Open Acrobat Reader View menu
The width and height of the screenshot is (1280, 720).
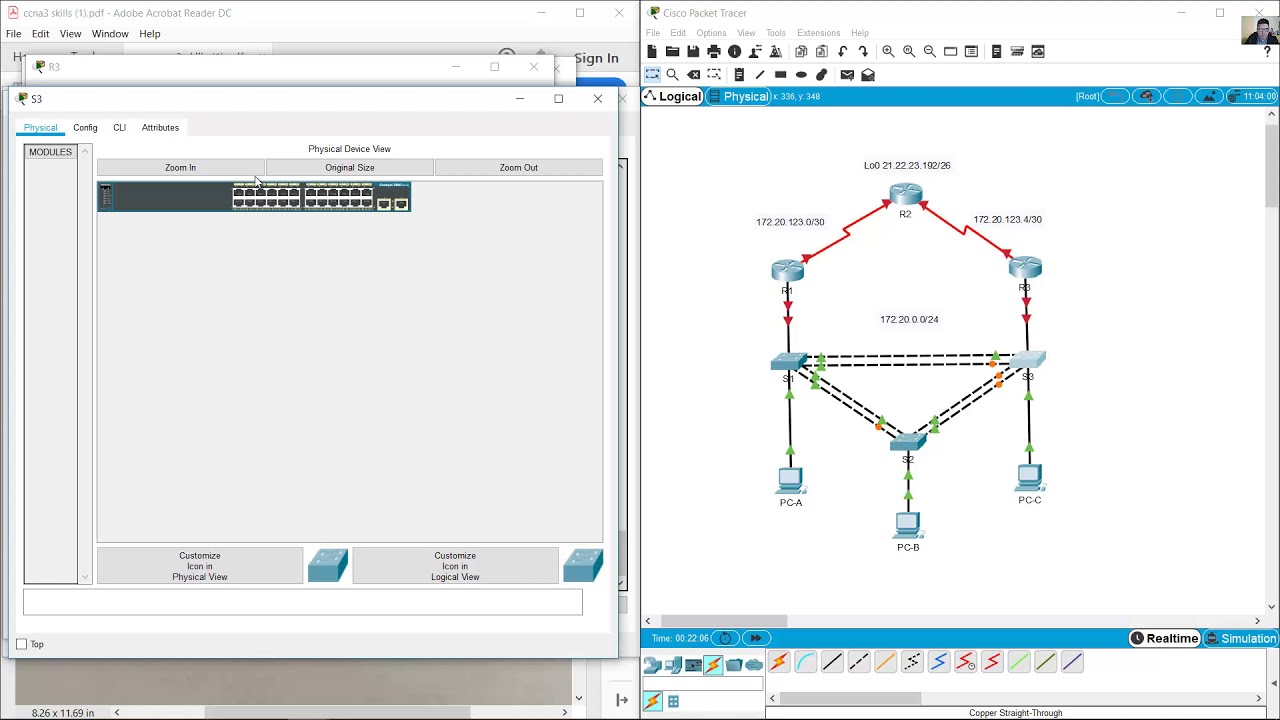click(70, 34)
